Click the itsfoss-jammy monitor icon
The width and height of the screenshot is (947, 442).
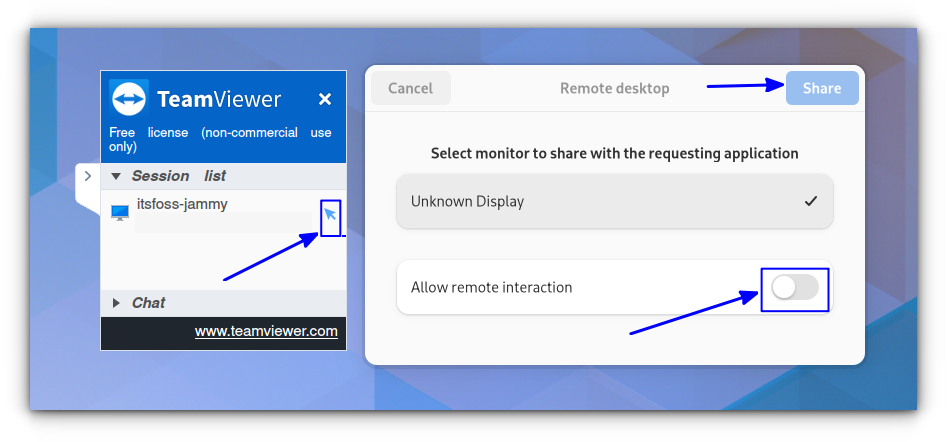coord(120,213)
